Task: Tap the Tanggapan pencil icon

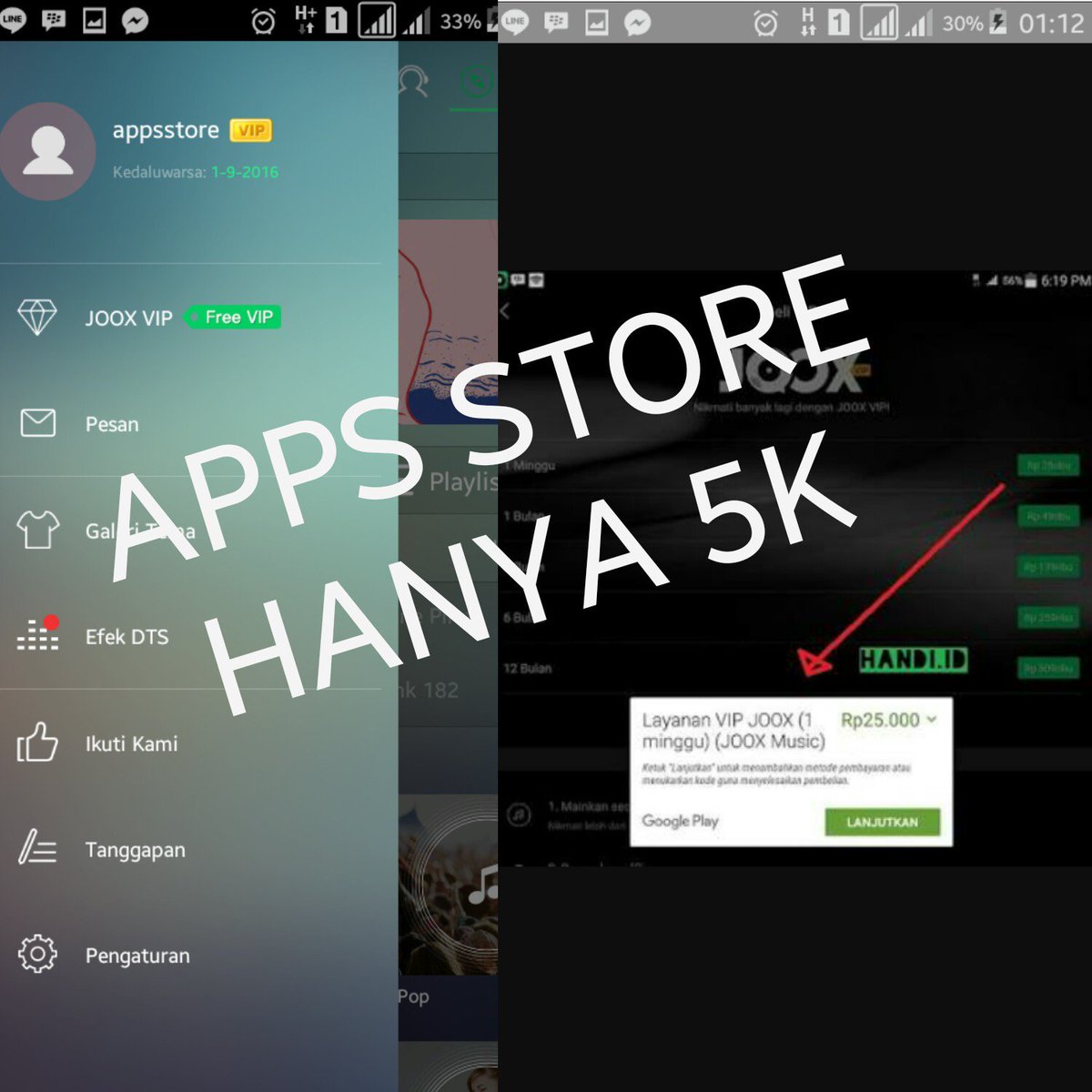Action: (37, 848)
